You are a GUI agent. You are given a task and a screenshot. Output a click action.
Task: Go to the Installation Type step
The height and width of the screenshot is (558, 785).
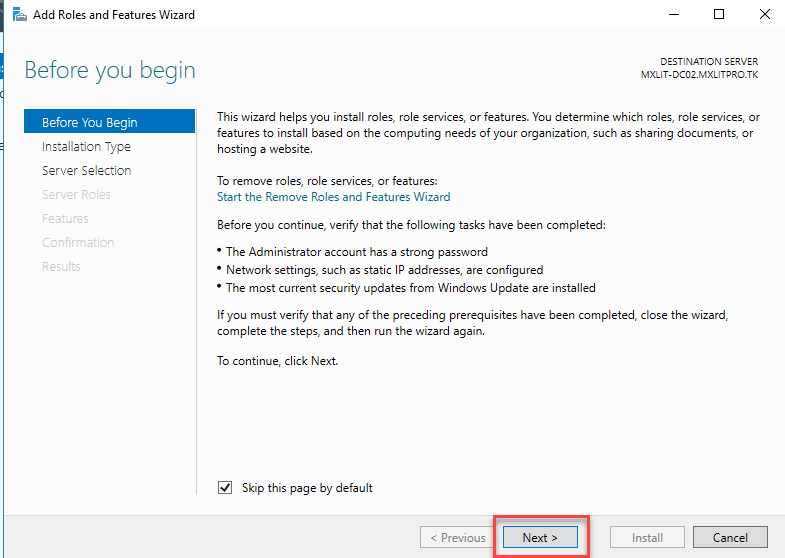[86, 146]
